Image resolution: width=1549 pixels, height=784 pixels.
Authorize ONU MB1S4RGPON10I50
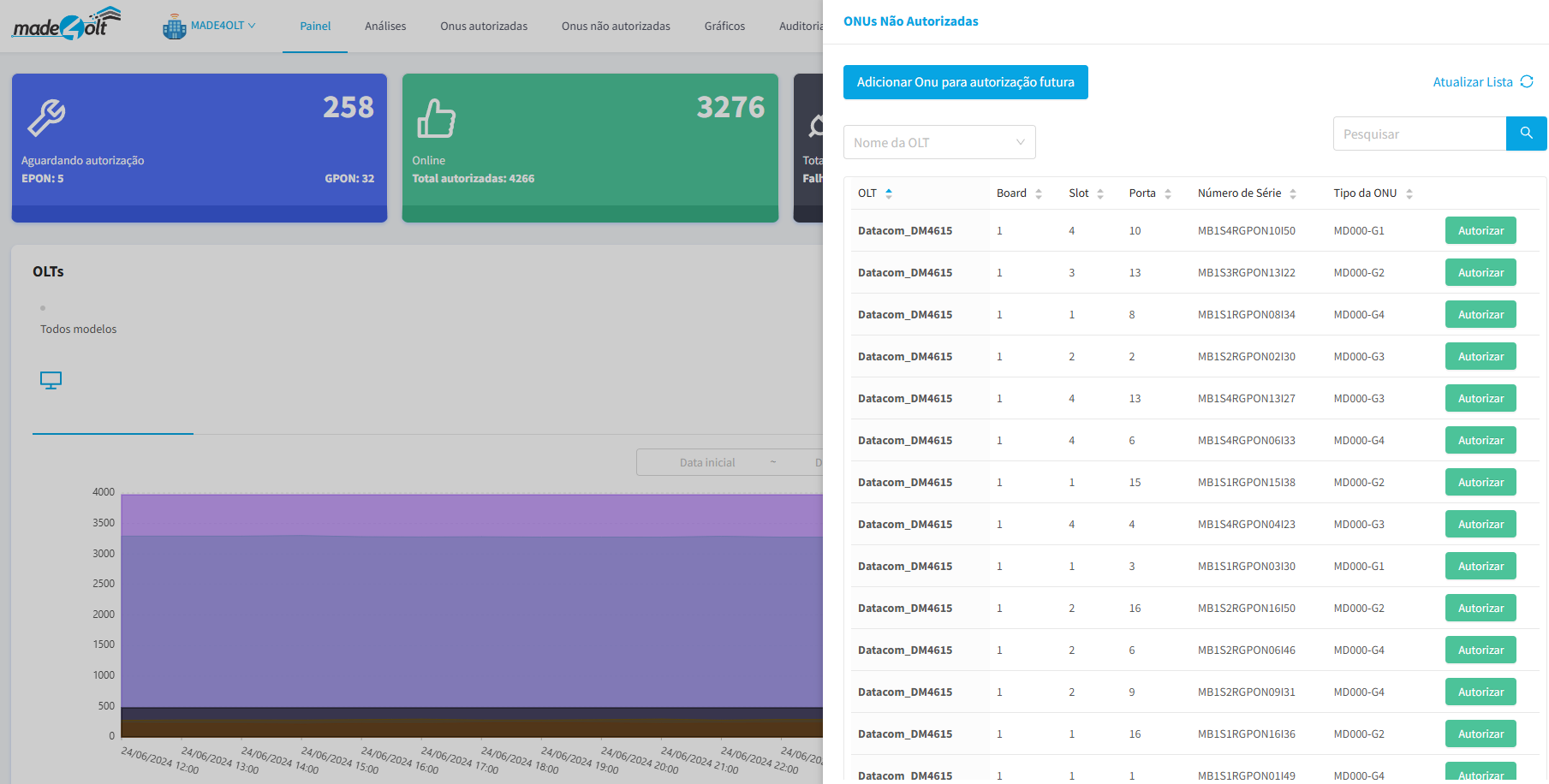(x=1480, y=230)
